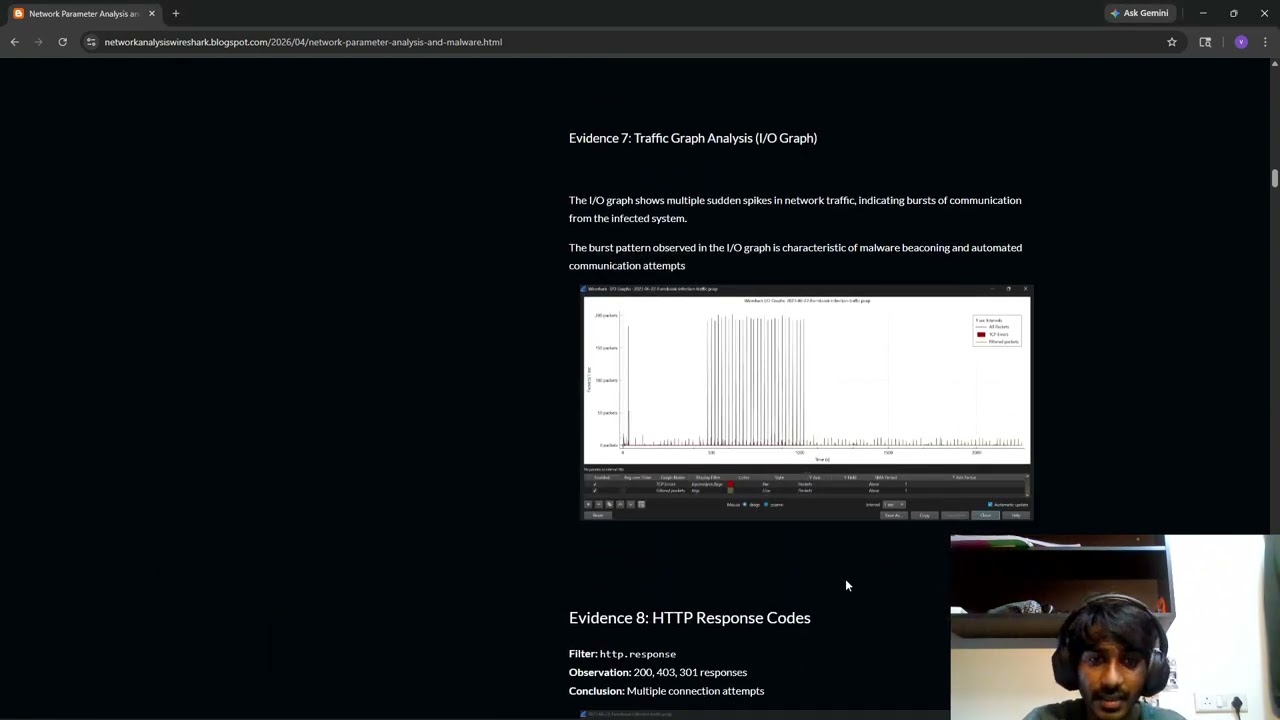Image resolution: width=1280 pixels, height=720 pixels.
Task: Click paragraph starting 'The I/O graph shows'
Action: pos(795,209)
